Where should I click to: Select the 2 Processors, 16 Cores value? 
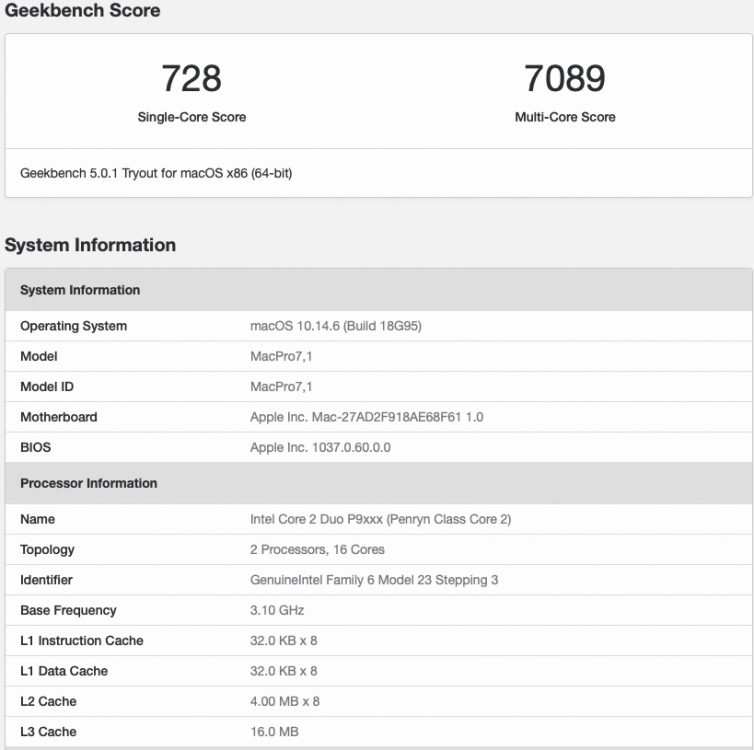(317, 550)
